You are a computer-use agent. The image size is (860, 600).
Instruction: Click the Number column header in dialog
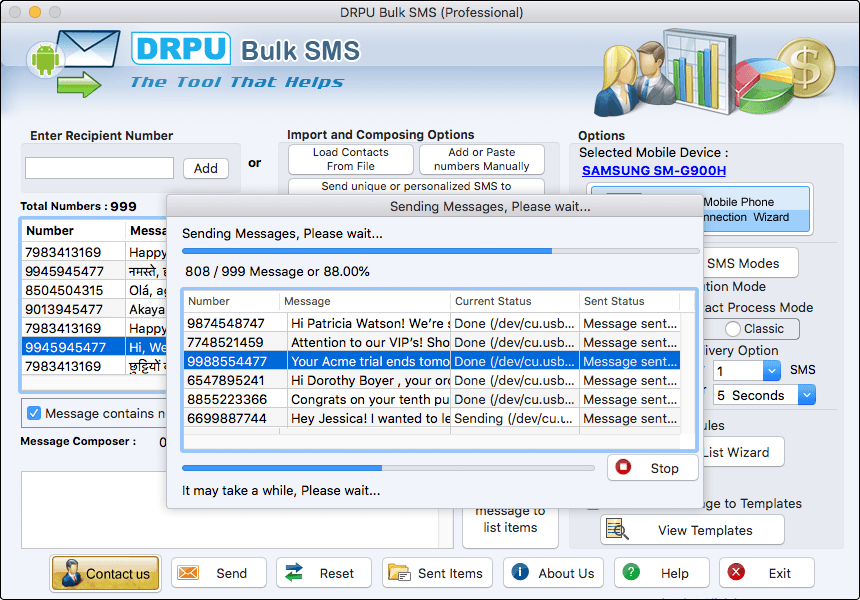[x=232, y=301]
